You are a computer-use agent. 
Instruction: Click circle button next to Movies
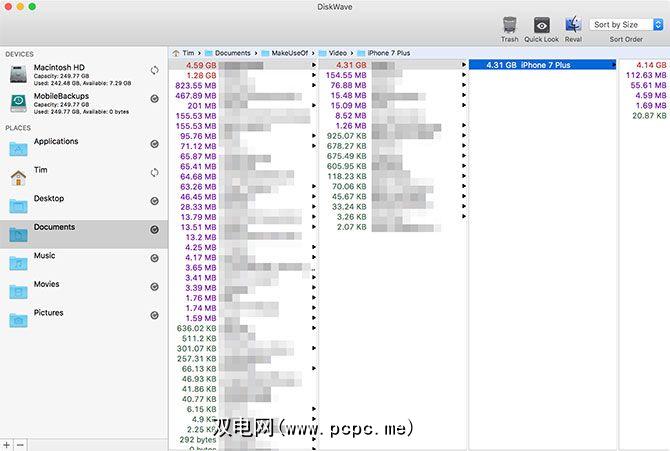(x=154, y=287)
